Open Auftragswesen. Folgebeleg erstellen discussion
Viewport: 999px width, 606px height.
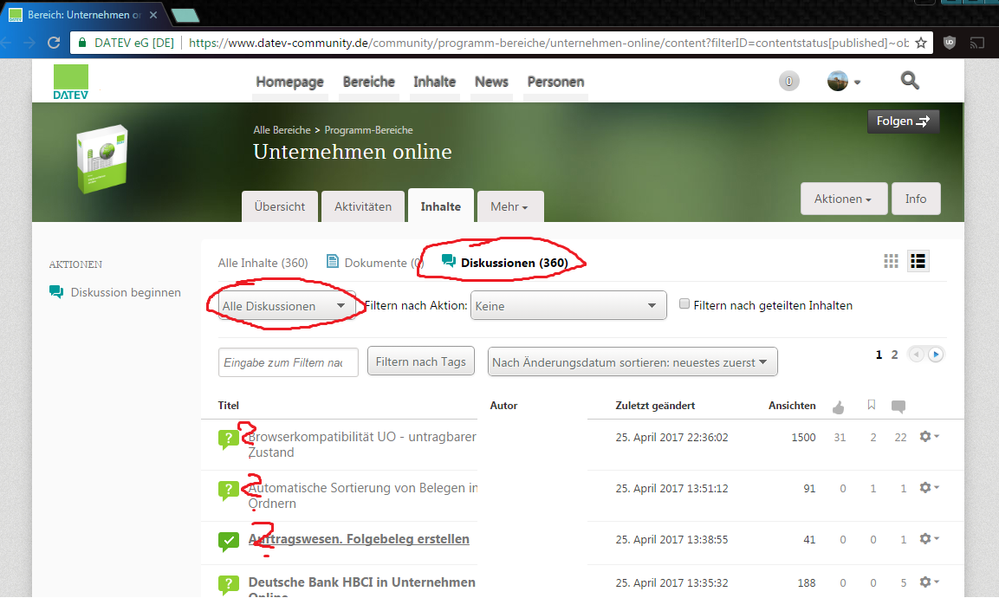[x=359, y=539]
